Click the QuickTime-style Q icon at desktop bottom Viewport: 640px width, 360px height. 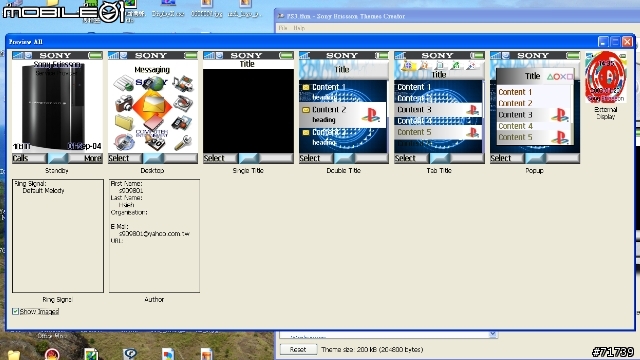pyautogui.click(x=130, y=353)
